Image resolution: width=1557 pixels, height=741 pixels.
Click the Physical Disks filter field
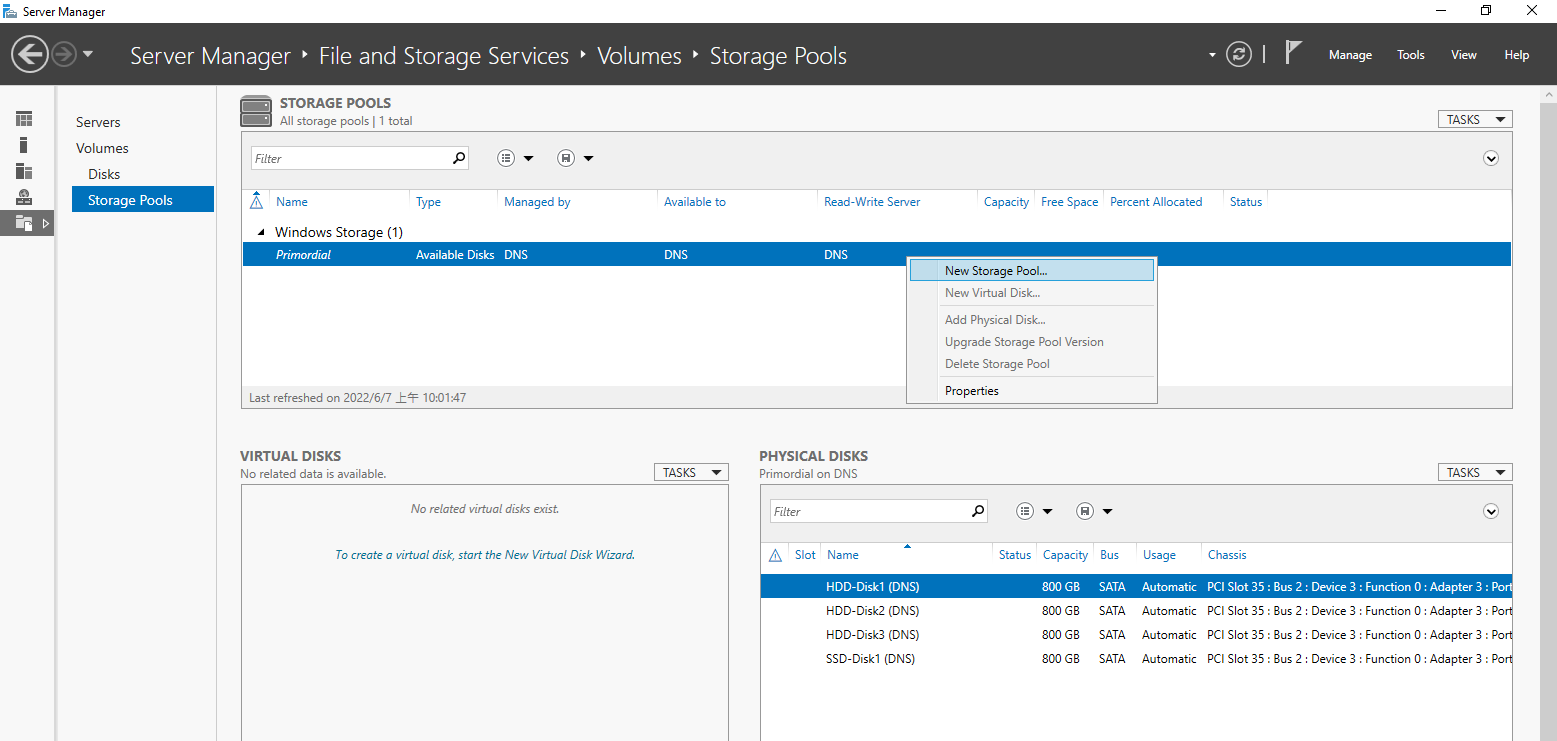tap(868, 511)
